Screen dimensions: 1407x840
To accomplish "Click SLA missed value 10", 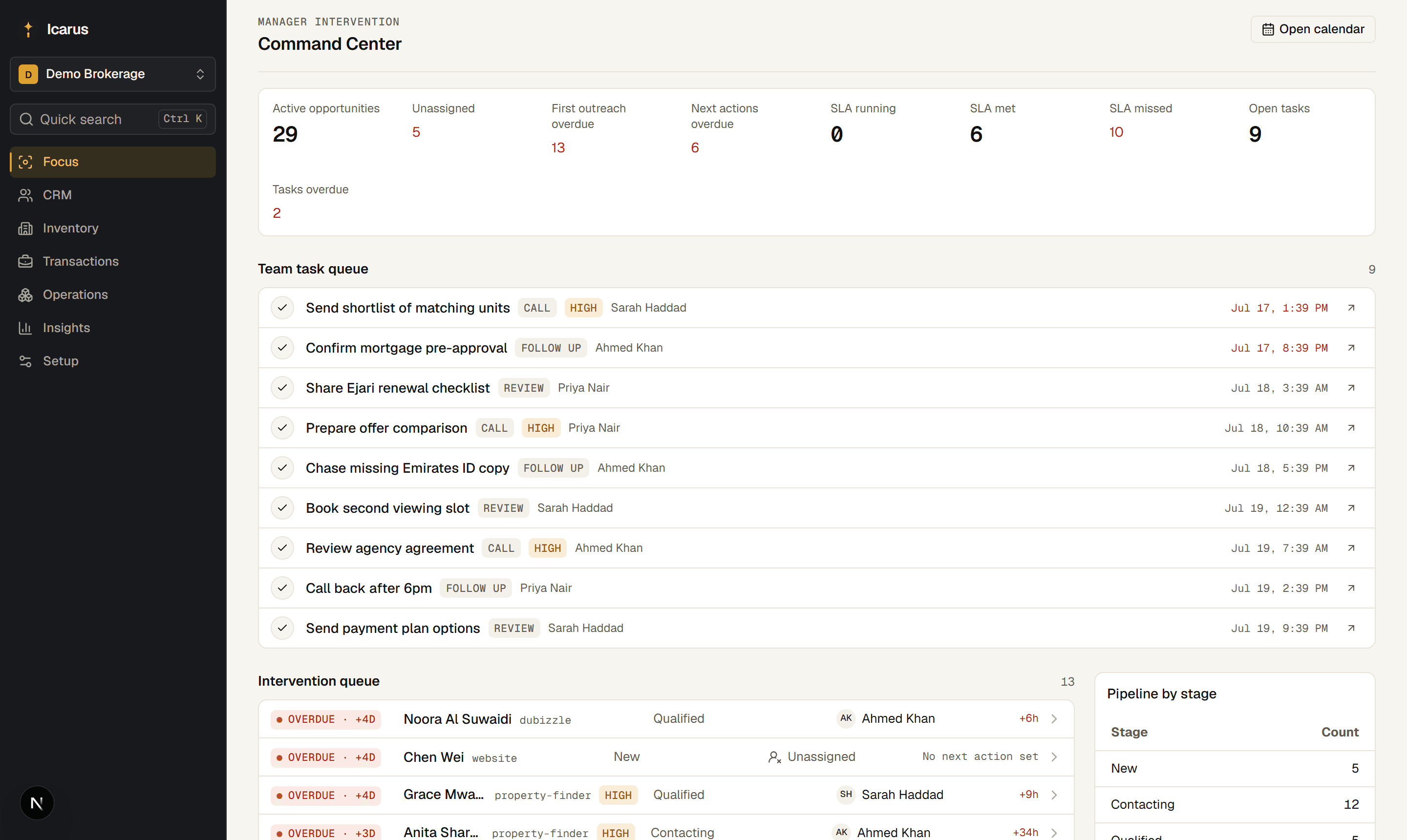I will 1116,132.
